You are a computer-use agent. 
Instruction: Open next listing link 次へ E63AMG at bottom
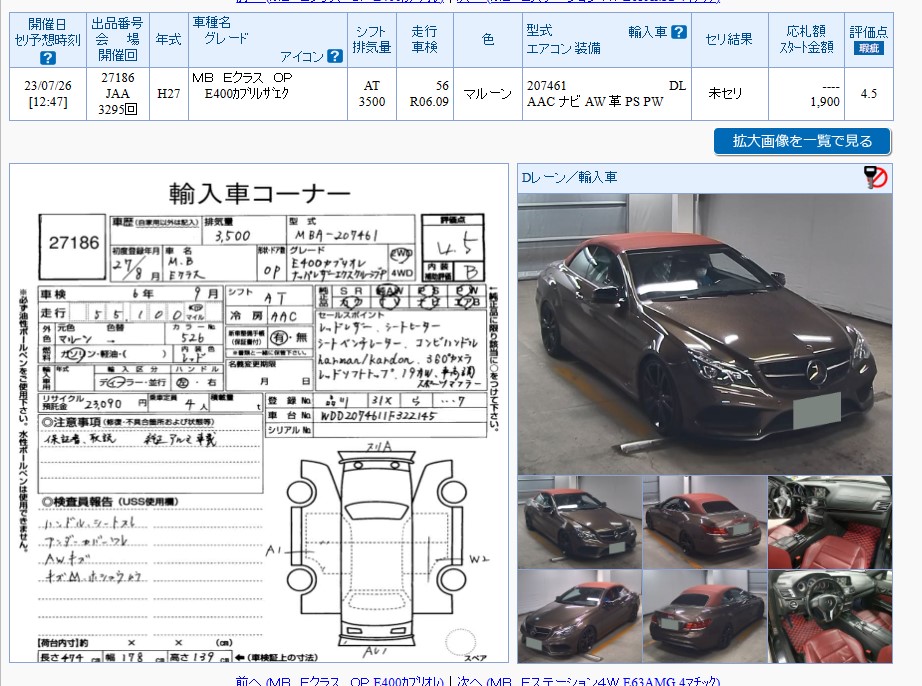click(x=588, y=681)
